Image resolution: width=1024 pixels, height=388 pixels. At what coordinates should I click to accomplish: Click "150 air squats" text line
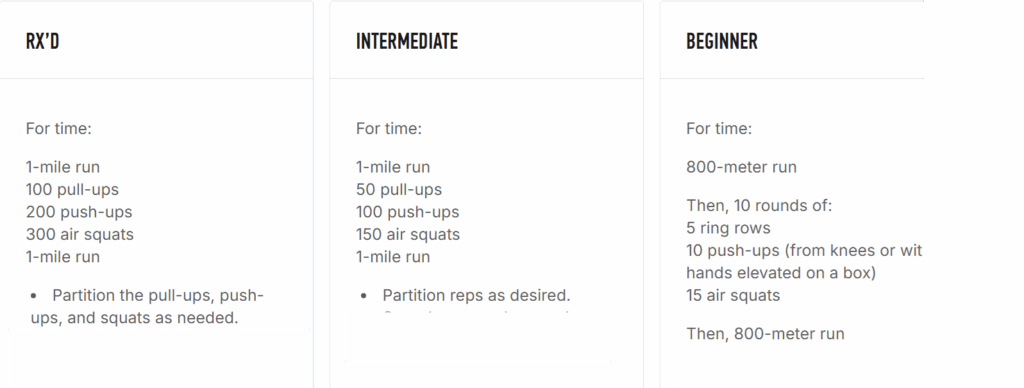point(408,234)
